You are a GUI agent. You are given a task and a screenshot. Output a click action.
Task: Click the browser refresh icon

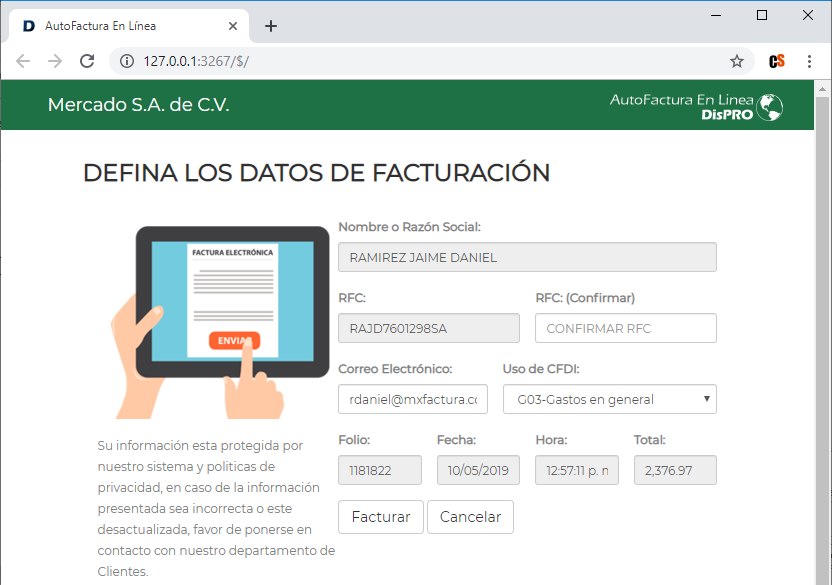click(86, 61)
